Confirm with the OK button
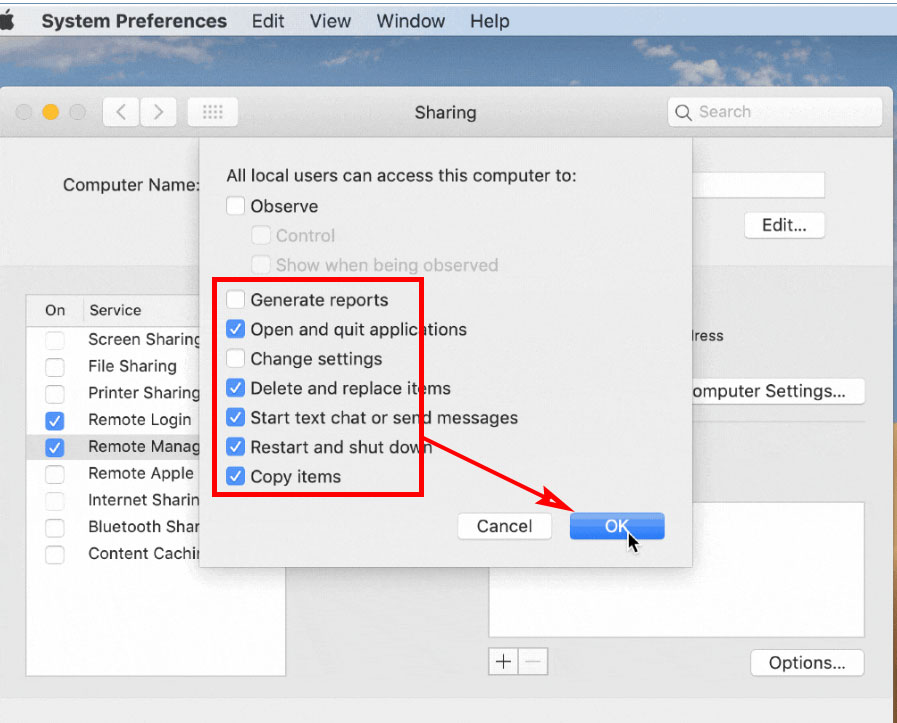897x723 pixels. [617, 526]
